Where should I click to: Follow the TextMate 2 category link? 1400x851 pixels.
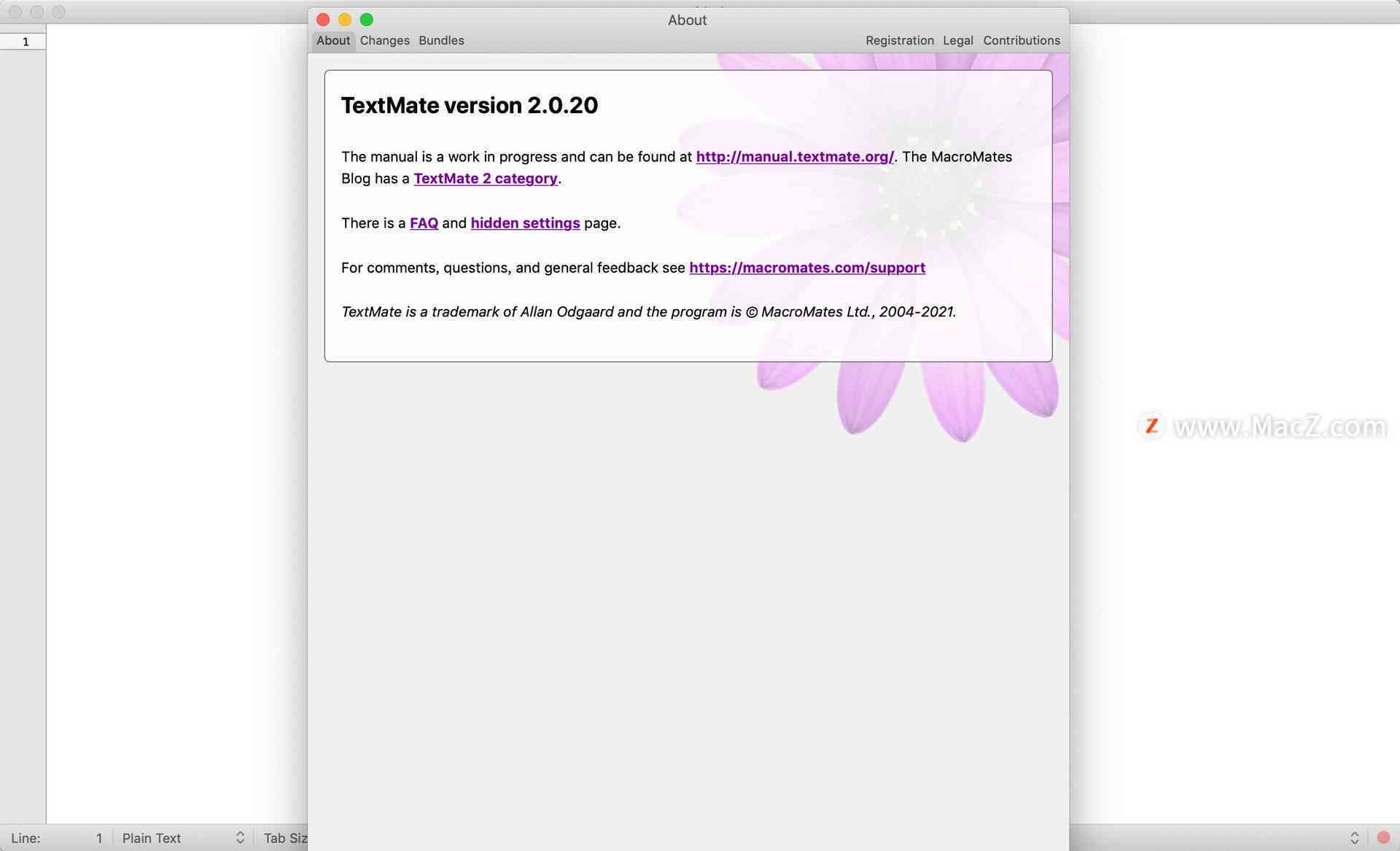[x=486, y=179]
